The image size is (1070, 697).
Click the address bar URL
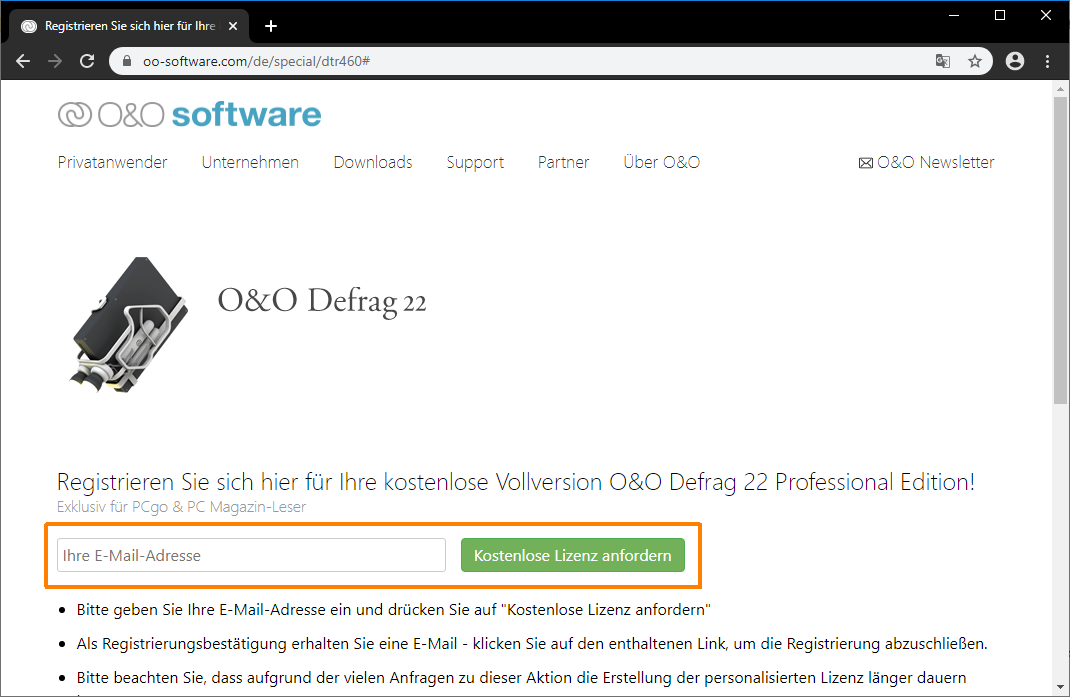tap(257, 61)
